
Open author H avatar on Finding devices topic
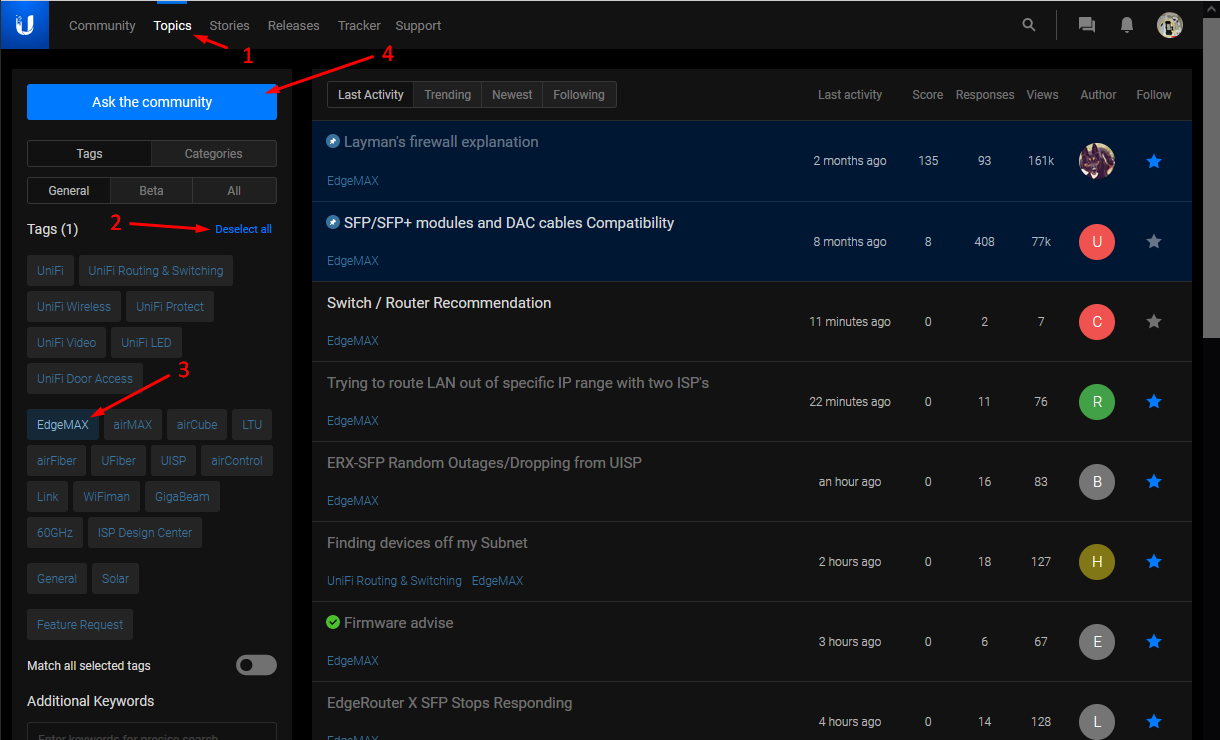(x=1097, y=561)
